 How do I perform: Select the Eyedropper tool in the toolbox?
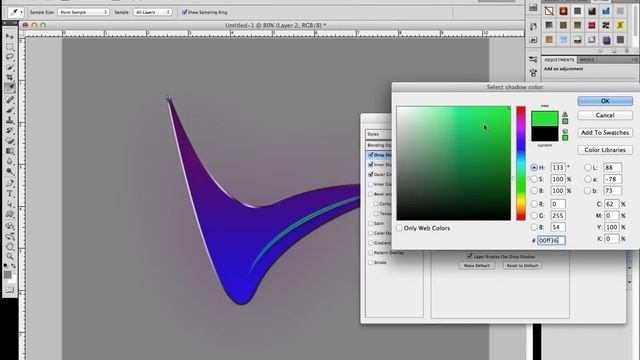pos(10,88)
